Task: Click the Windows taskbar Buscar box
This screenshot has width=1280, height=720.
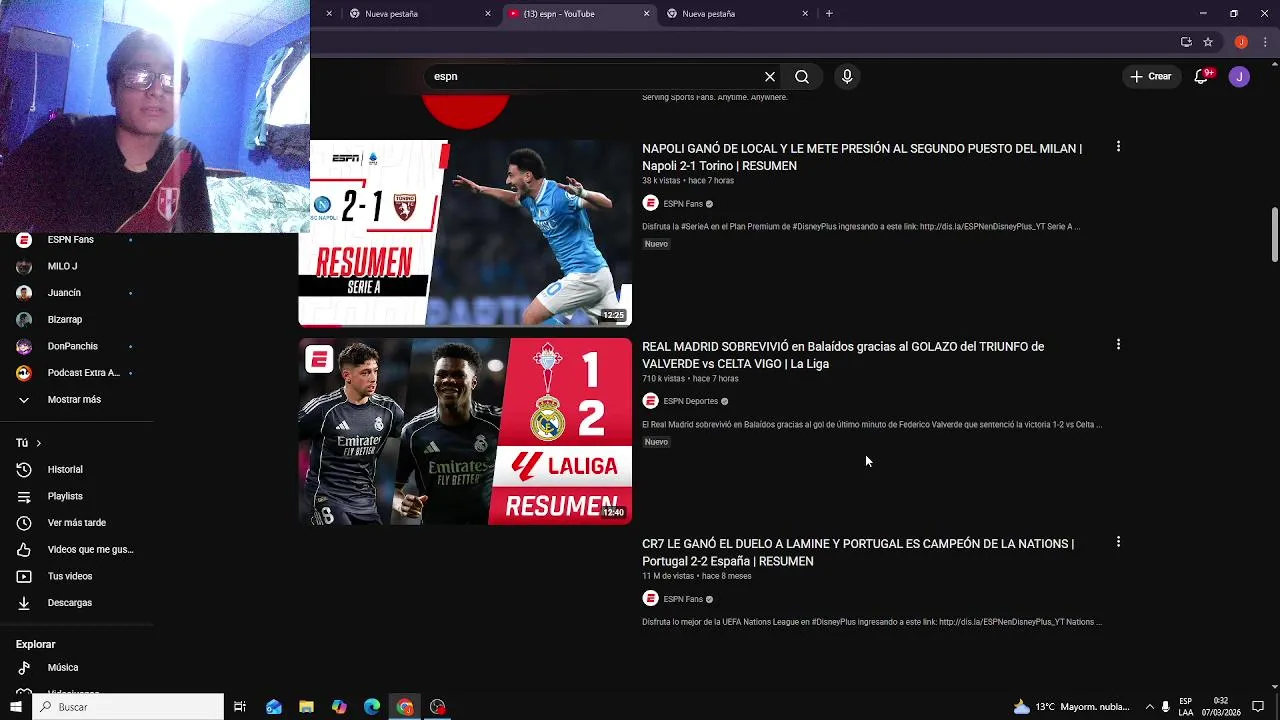Action: coord(128,707)
